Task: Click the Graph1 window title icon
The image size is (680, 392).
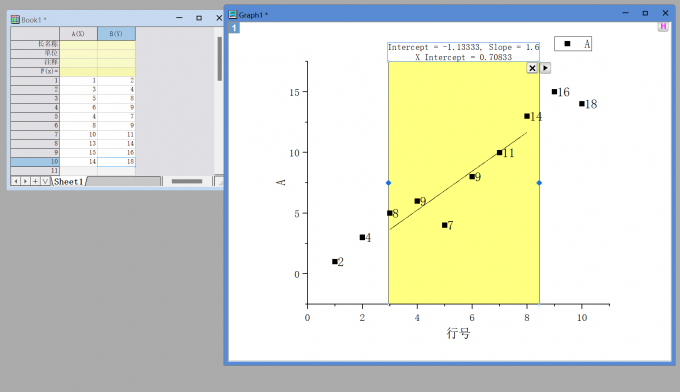Action: [233, 14]
